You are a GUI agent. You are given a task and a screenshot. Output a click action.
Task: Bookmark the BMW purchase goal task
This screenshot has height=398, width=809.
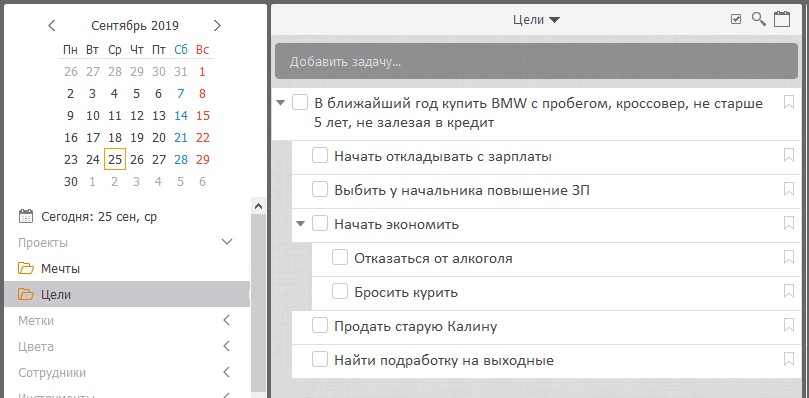(x=788, y=102)
